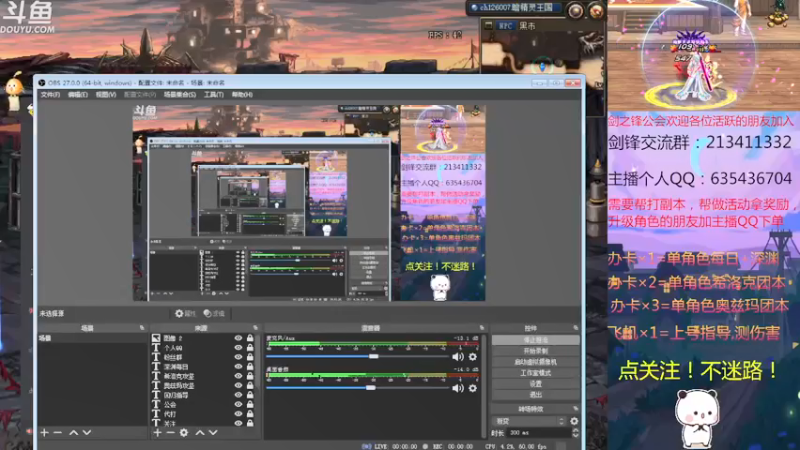Viewport: 800px width, 450px height.
Task: Hide the 图像 2 source via eye icon
Action: 238,338
